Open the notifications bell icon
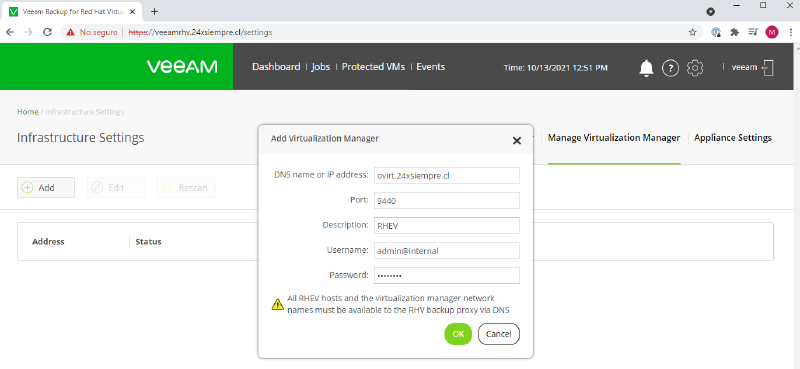The image size is (800, 369). point(646,67)
